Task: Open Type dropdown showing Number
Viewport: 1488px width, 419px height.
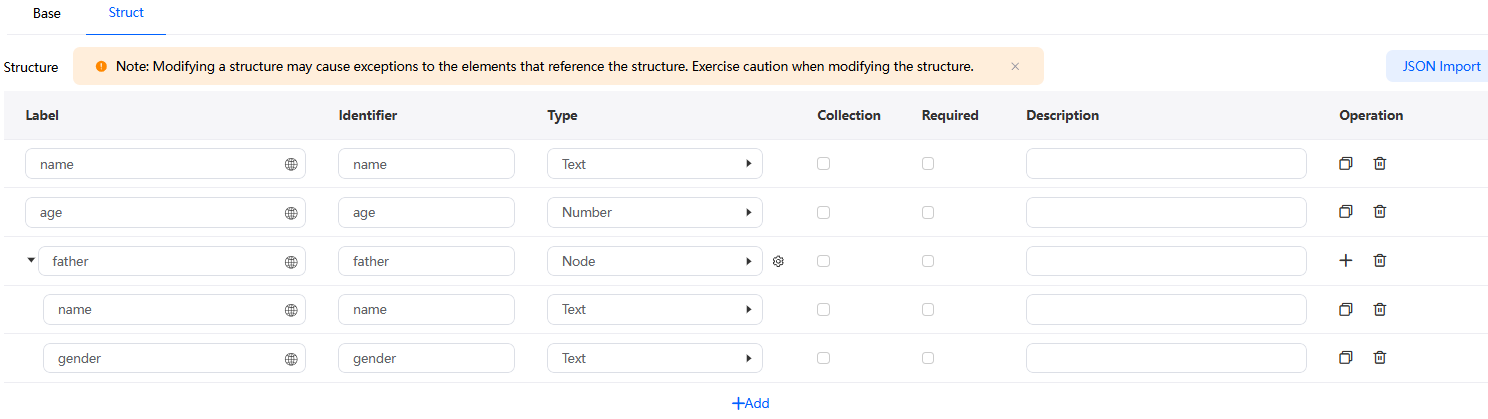Action: pos(655,212)
